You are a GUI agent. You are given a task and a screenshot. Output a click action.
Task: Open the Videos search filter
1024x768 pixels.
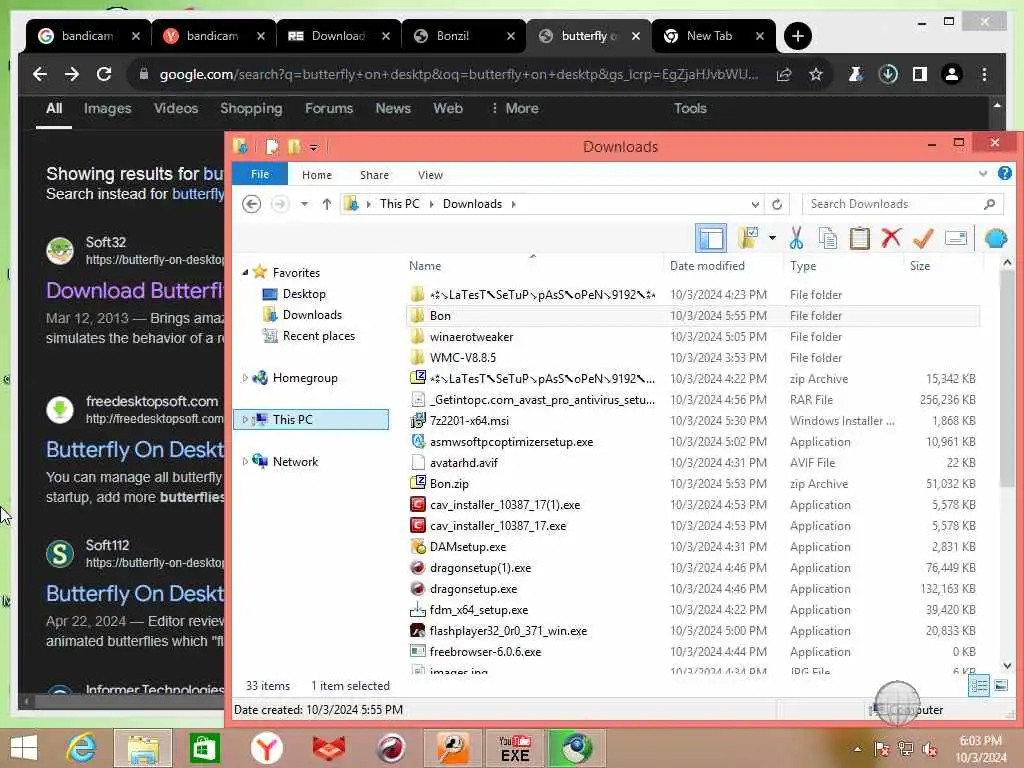point(176,108)
